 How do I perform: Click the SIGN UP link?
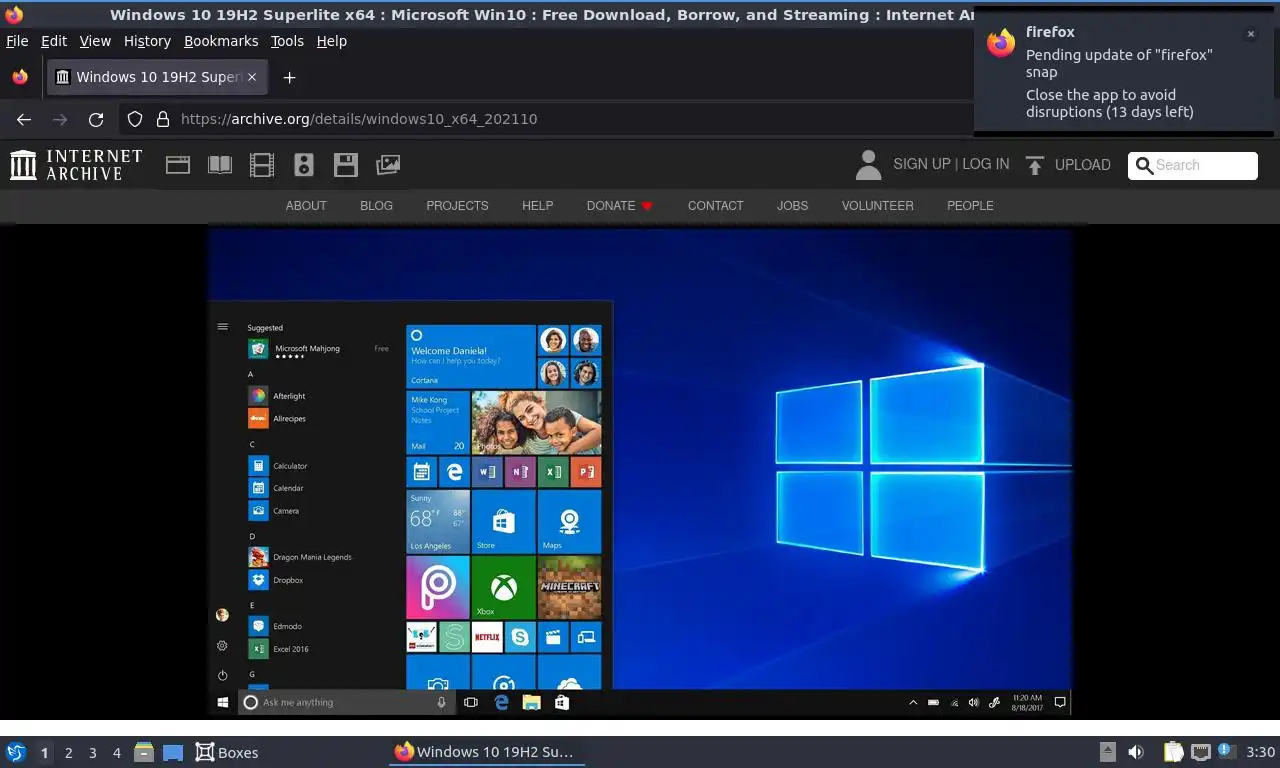921,164
